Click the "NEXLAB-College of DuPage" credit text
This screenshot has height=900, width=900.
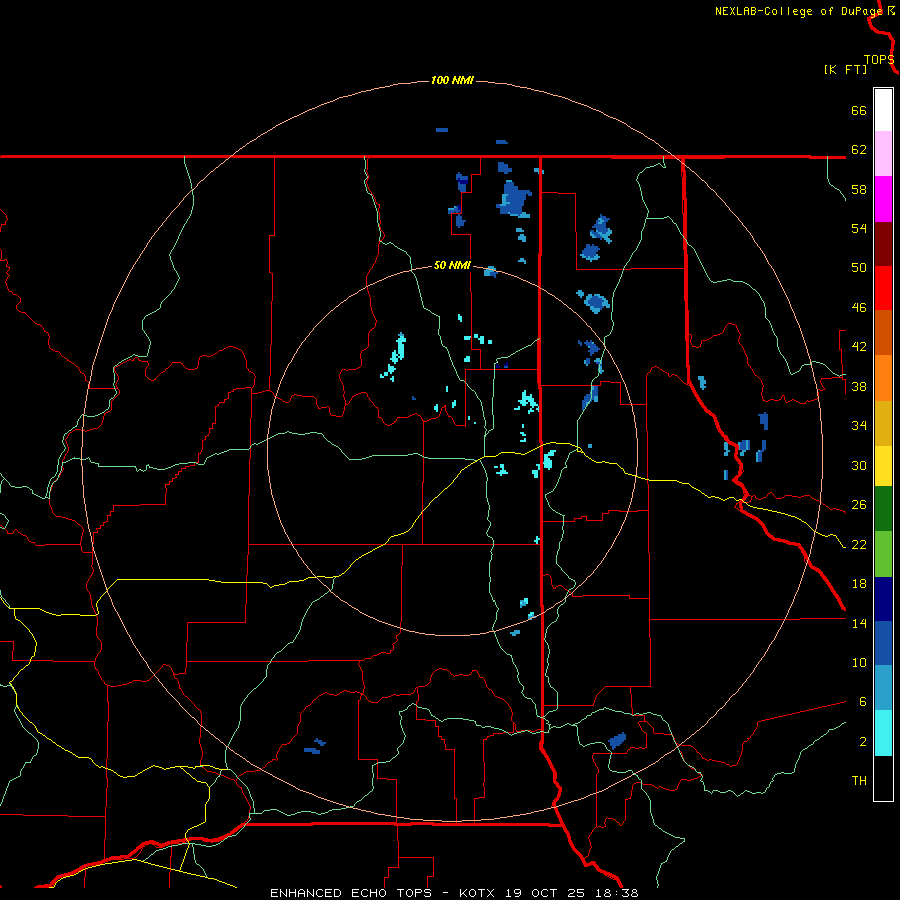click(x=798, y=11)
